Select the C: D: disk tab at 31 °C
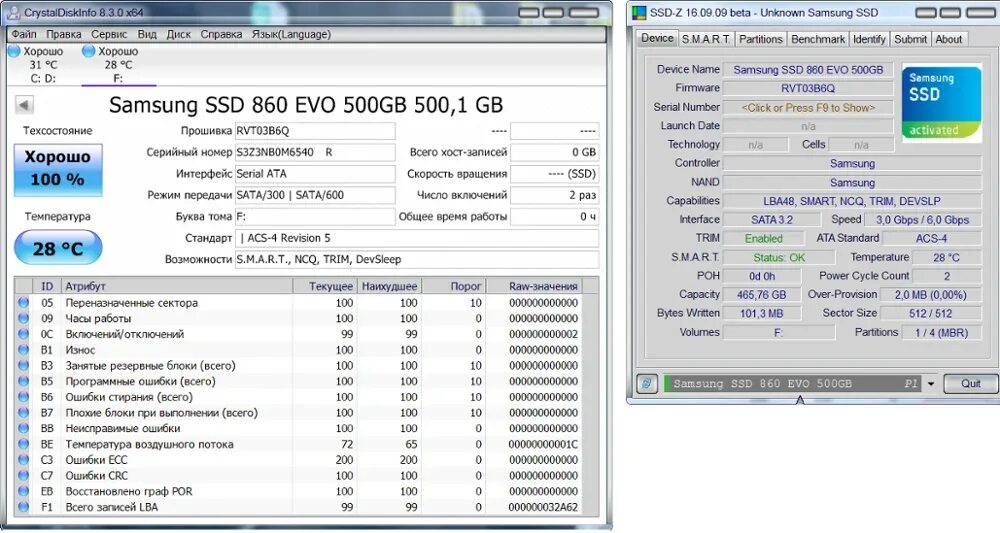 pos(43,65)
